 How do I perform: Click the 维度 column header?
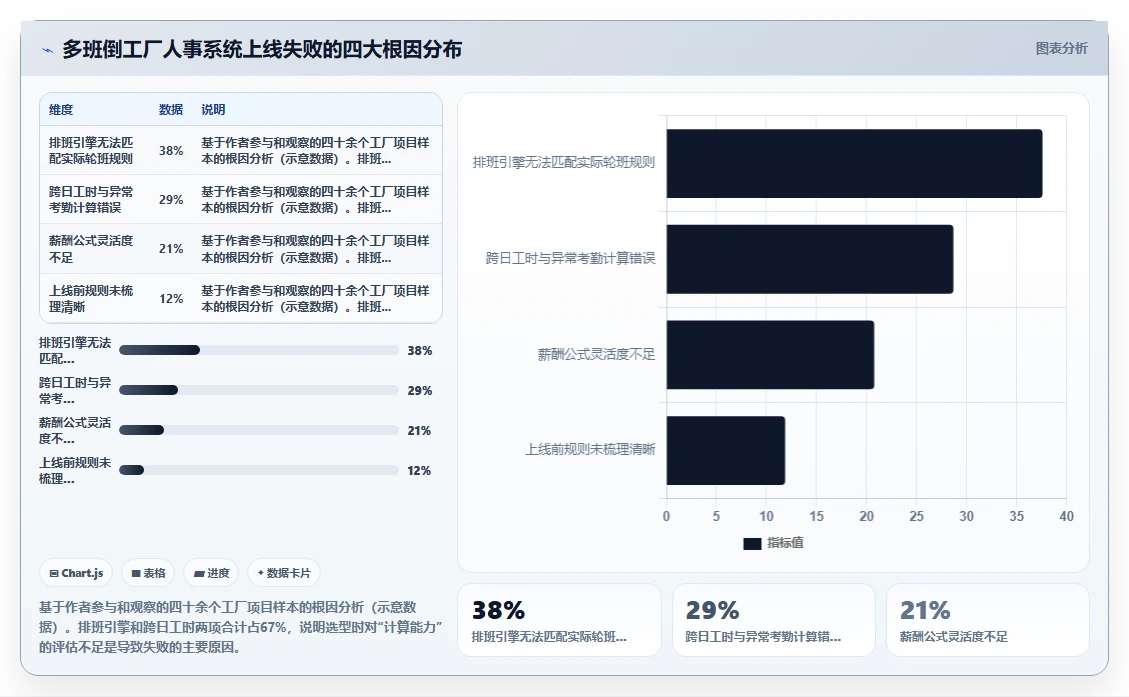coord(61,109)
